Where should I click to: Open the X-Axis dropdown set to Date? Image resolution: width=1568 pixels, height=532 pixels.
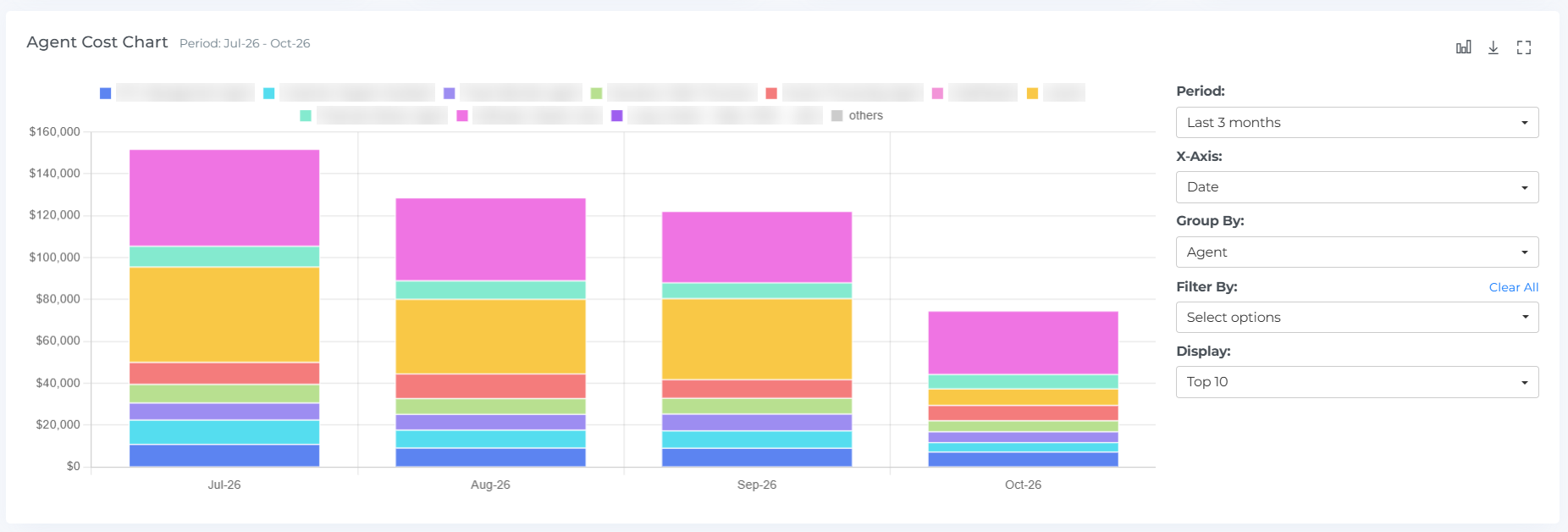(x=1357, y=187)
